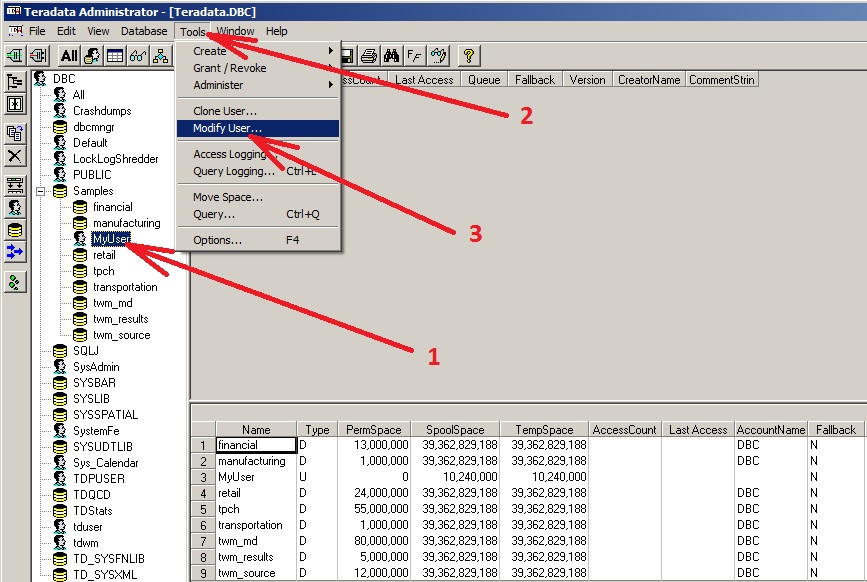This screenshot has width=867, height=582.
Task: Click the tree view sidebar icon
Action: pyautogui.click(x=15, y=82)
